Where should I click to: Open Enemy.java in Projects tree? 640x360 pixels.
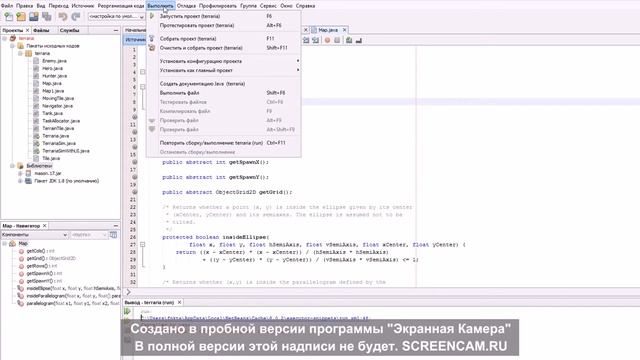coord(54,61)
